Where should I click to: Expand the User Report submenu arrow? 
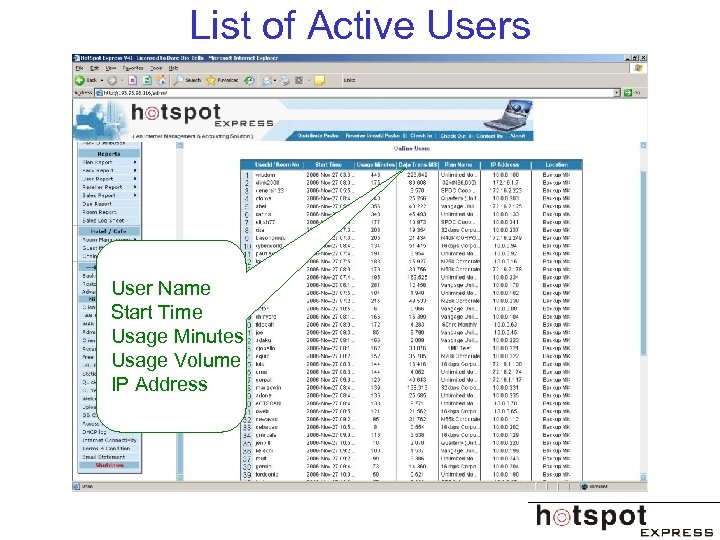[135, 179]
